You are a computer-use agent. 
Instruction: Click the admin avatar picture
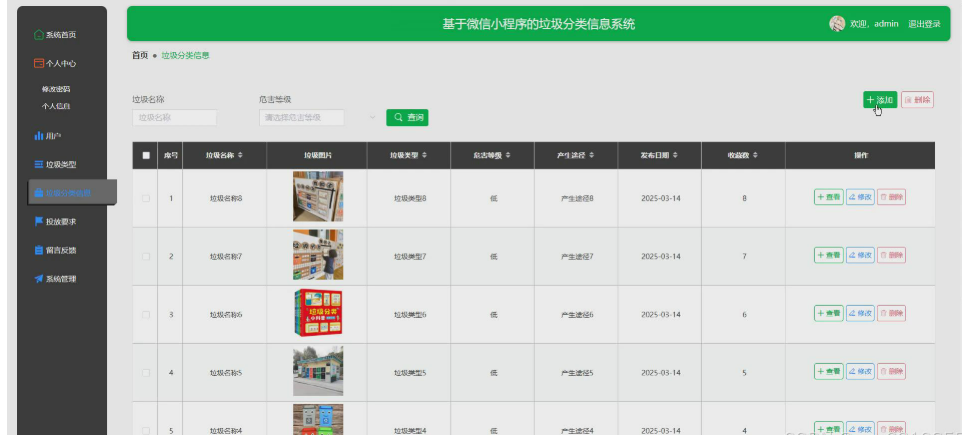tap(837, 23)
